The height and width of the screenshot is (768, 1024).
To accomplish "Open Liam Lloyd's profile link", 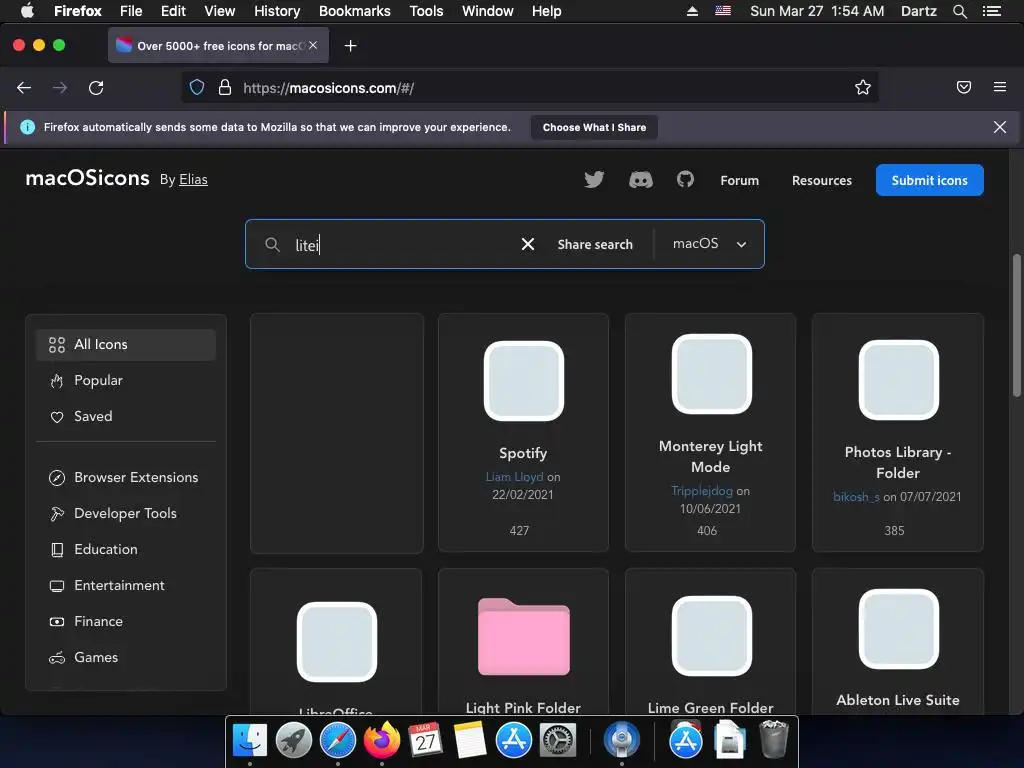I will click(514, 477).
